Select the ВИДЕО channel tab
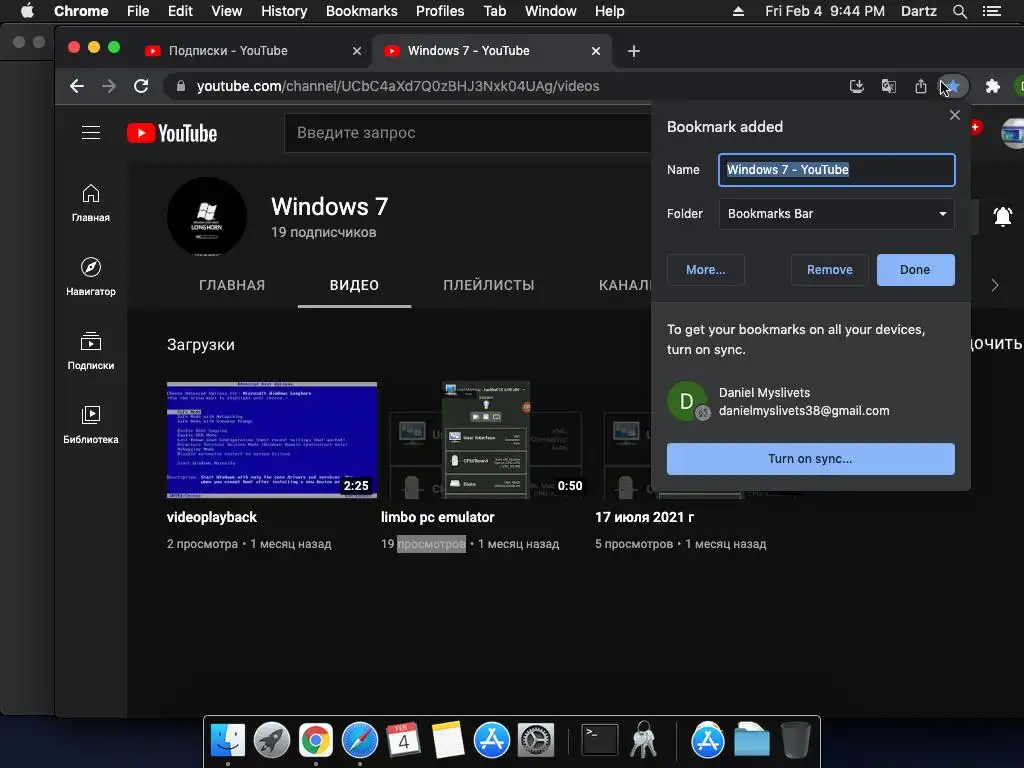This screenshot has width=1024, height=768. pos(354,285)
